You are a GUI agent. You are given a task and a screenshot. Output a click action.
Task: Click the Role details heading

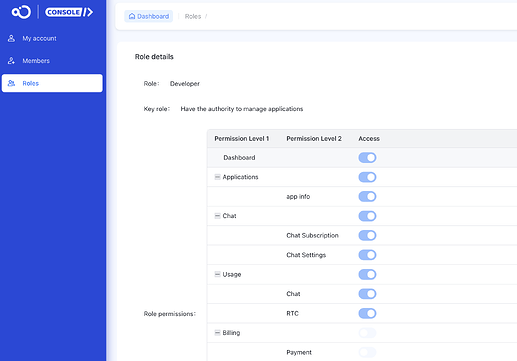(x=154, y=57)
